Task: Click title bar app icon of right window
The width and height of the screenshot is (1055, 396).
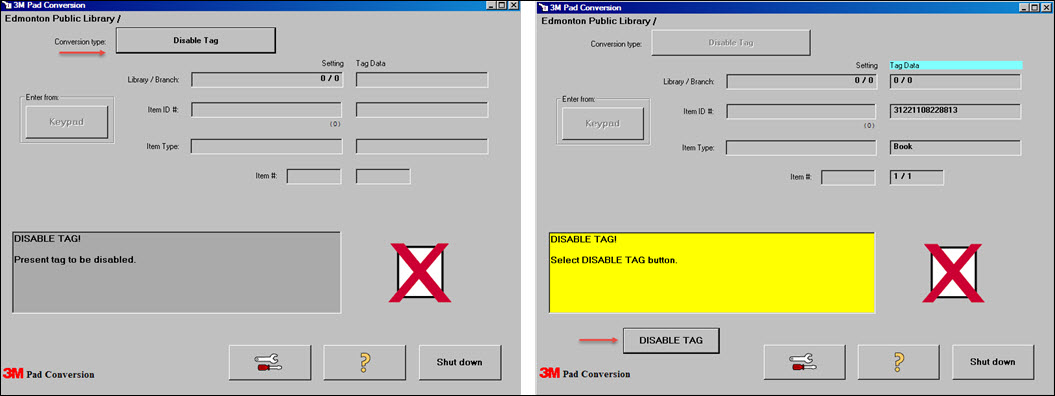Action: tap(544, 7)
